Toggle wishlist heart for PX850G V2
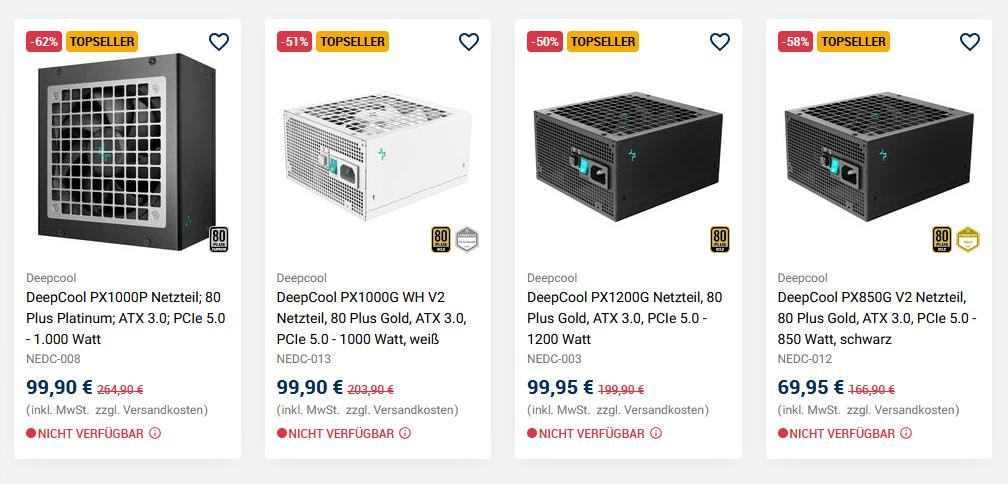The height and width of the screenshot is (484, 1008). point(970,42)
